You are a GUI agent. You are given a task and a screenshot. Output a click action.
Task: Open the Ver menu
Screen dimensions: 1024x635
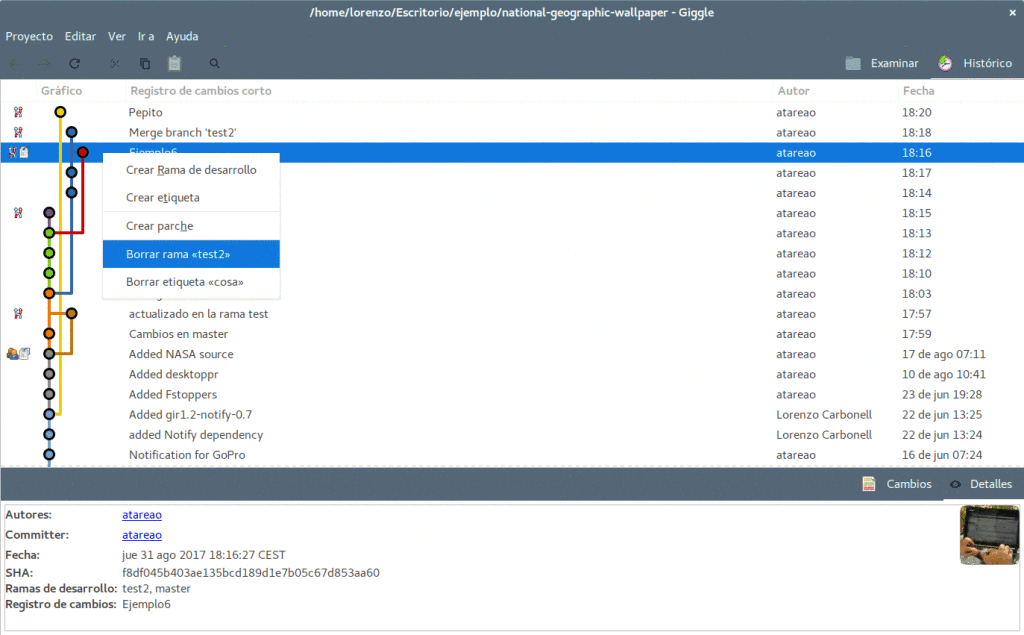point(116,36)
